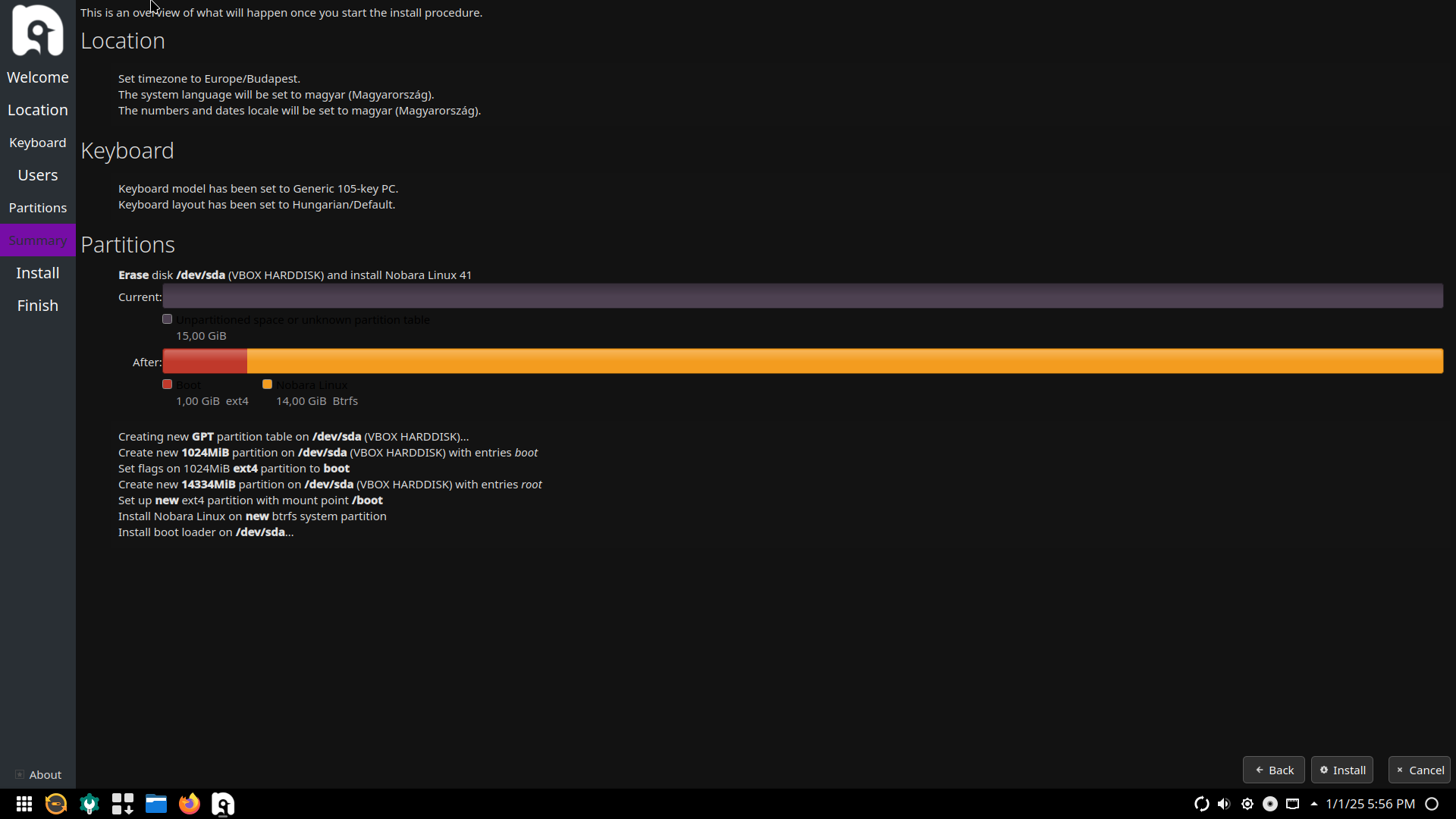Click the install overview intro sentence

point(281,13)
